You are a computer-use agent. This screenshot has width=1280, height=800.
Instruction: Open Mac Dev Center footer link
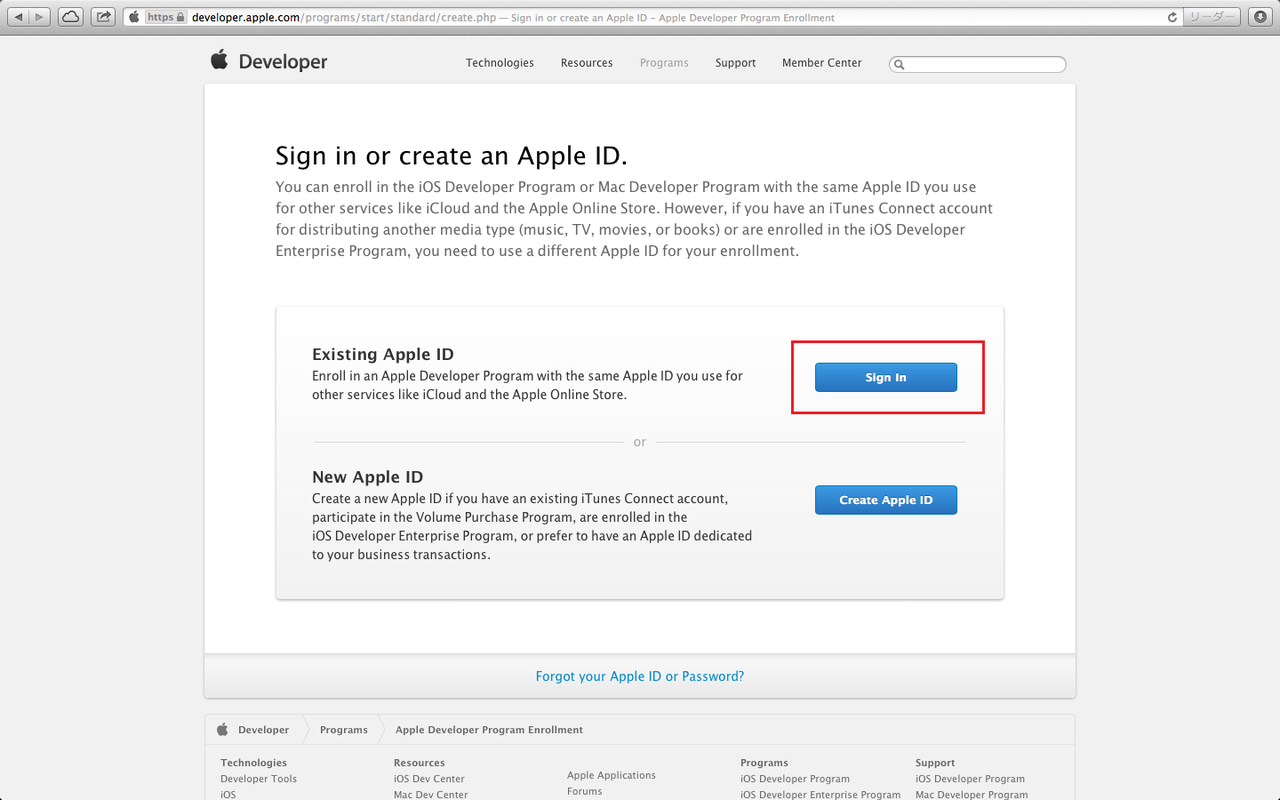click(x=431, y=795)
